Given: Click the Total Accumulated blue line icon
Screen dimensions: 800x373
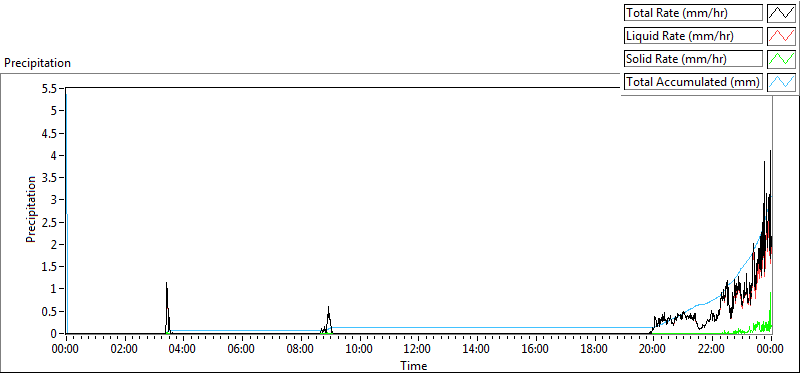Looking at the screenshot, I should tap(782, 82).
